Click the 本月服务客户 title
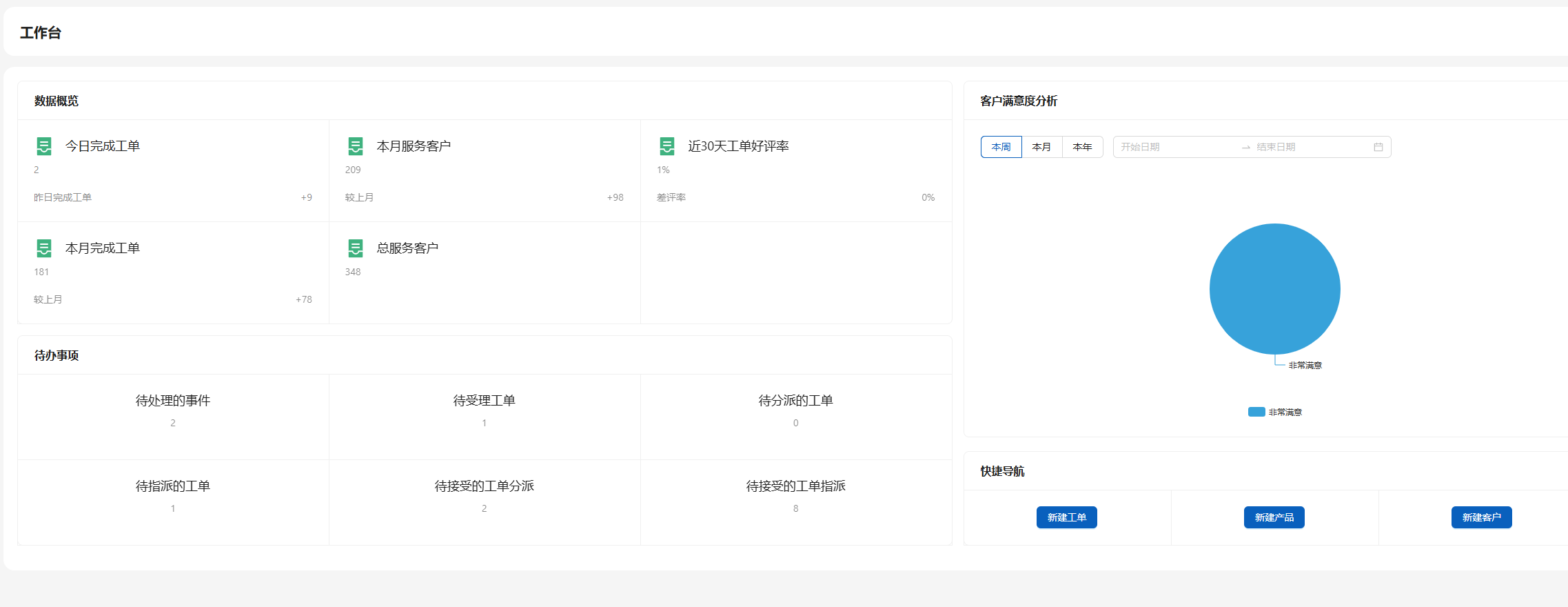Image resolution: width=1568 pixels, height=607 pixels. click(x=414, y=146)
